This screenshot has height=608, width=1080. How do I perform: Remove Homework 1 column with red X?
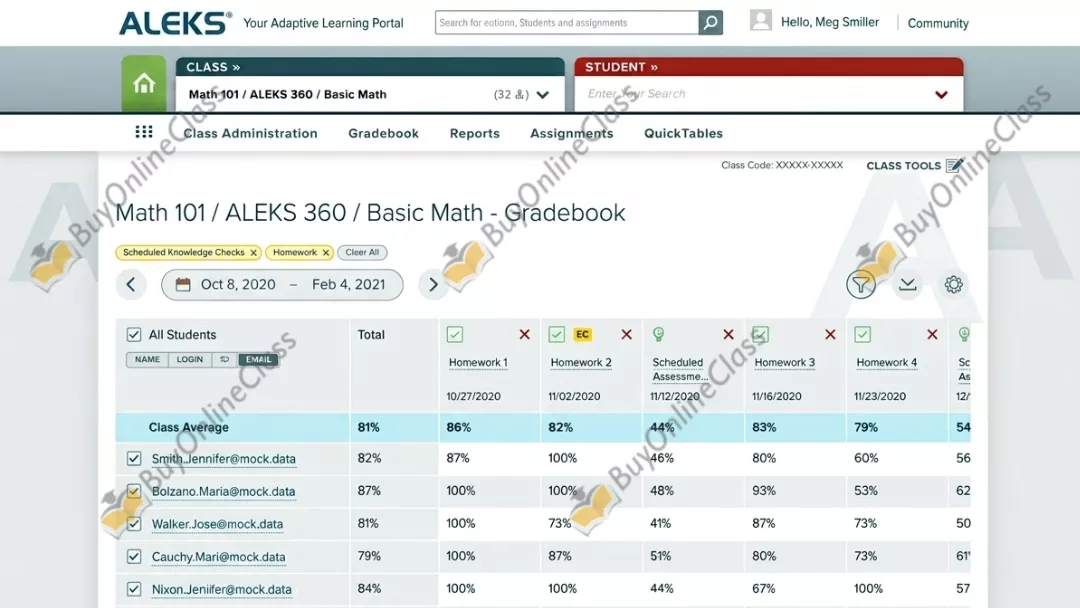coord(524,335)
